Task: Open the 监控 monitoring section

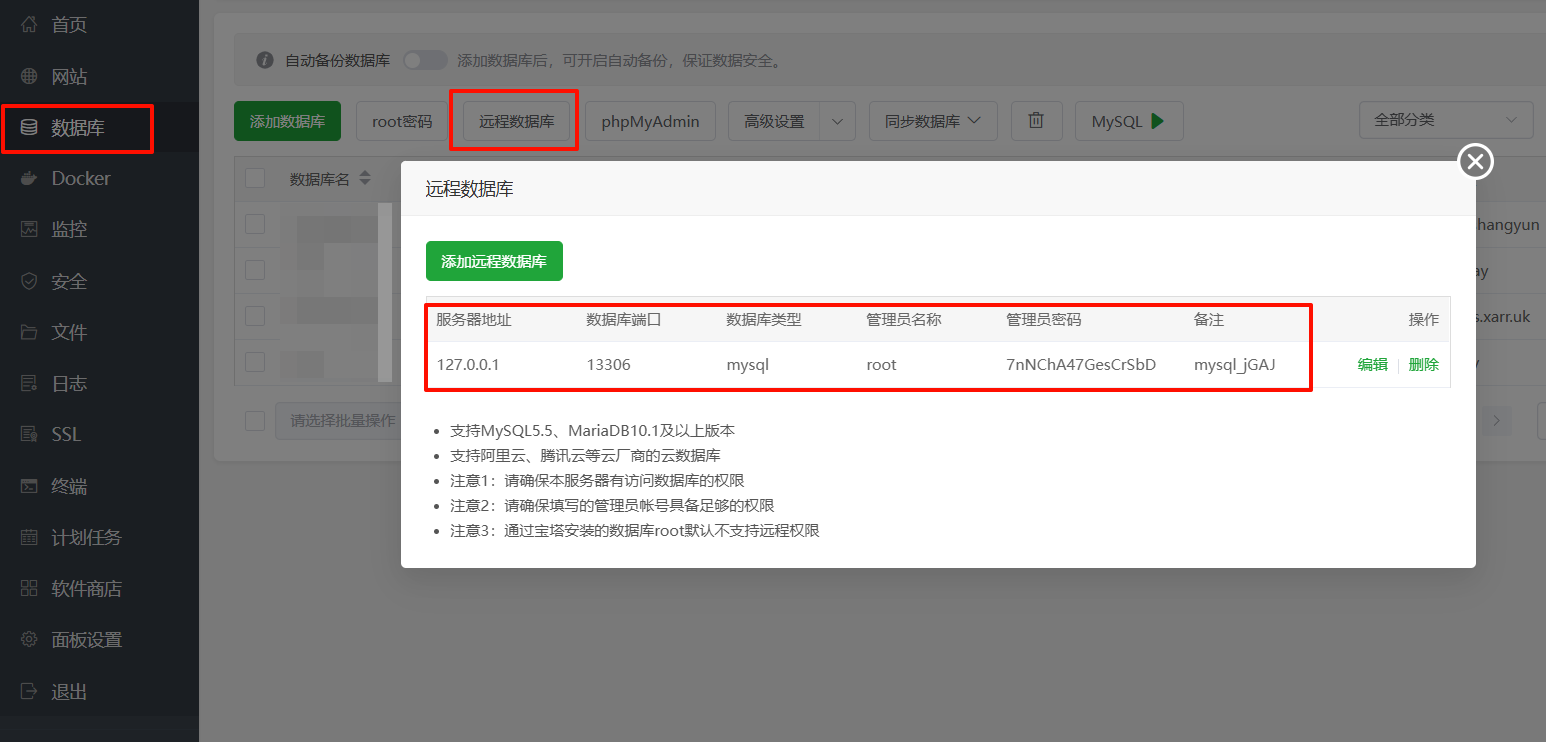Action: pos(68,228)
